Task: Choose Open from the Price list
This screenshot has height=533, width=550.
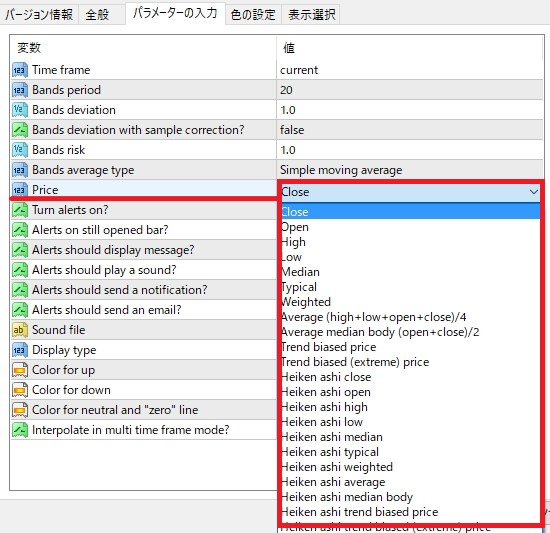Action: [x=410, y=227]
